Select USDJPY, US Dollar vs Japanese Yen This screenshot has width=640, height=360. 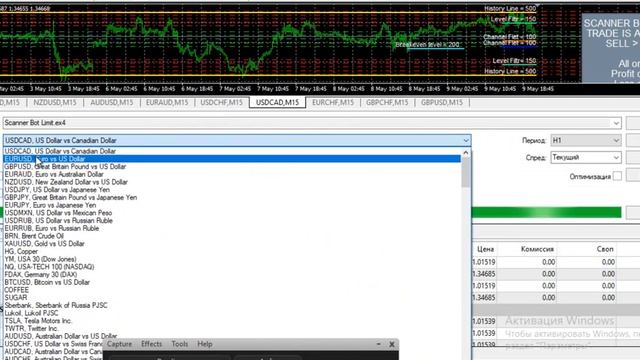(x=232, y=190)
